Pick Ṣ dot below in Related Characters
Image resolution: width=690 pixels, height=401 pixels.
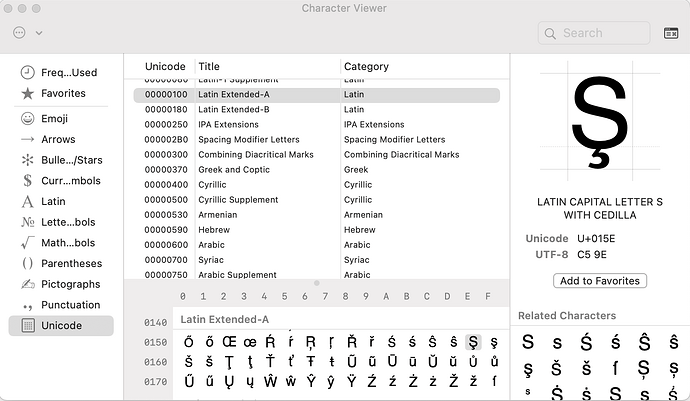click(644, 368)
